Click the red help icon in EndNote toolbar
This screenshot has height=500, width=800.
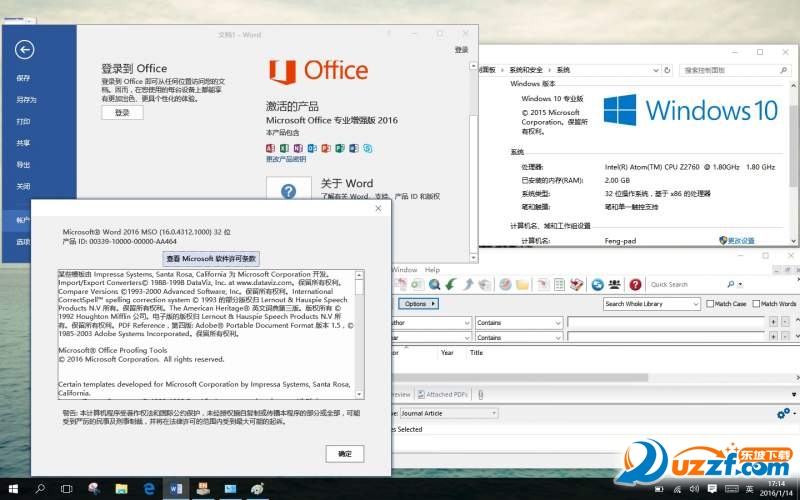point(634,284)
